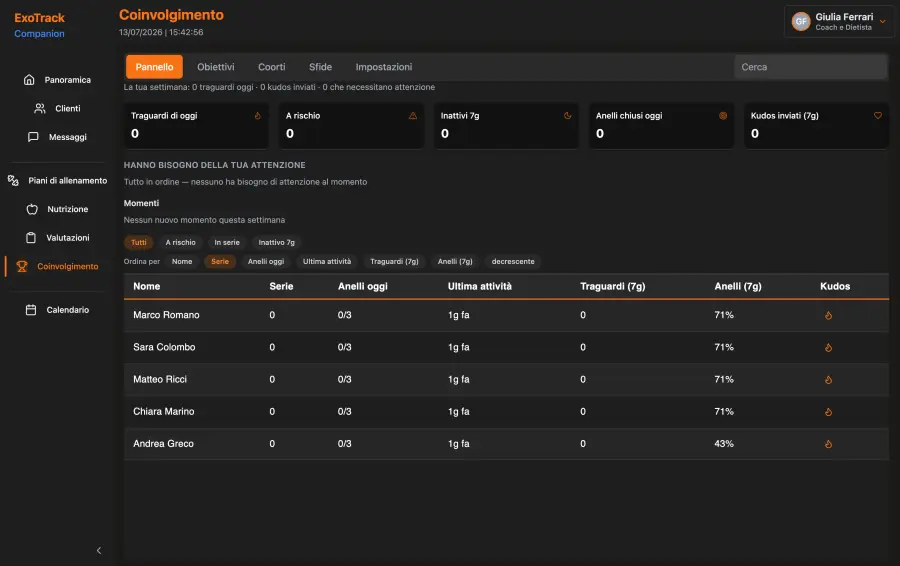Send kudos flame to Matteo Ricci
Image resolution: width=900 pixels, height=566 pixels.
[x=828, y=379]
